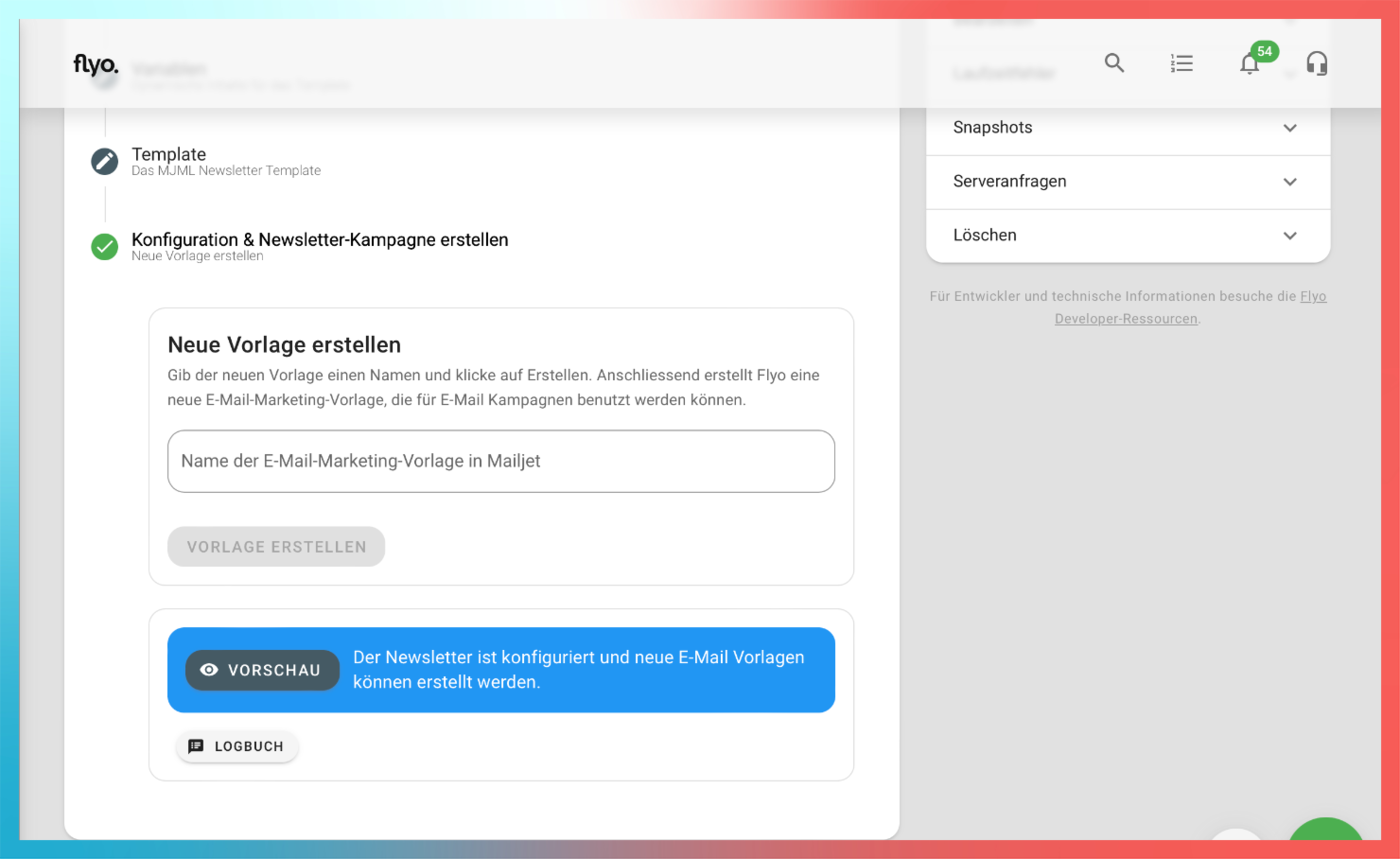Viewport: 1400px width, 859px height.
Task: Select the green checkmark step icon
Action: (x=105, y=246)
